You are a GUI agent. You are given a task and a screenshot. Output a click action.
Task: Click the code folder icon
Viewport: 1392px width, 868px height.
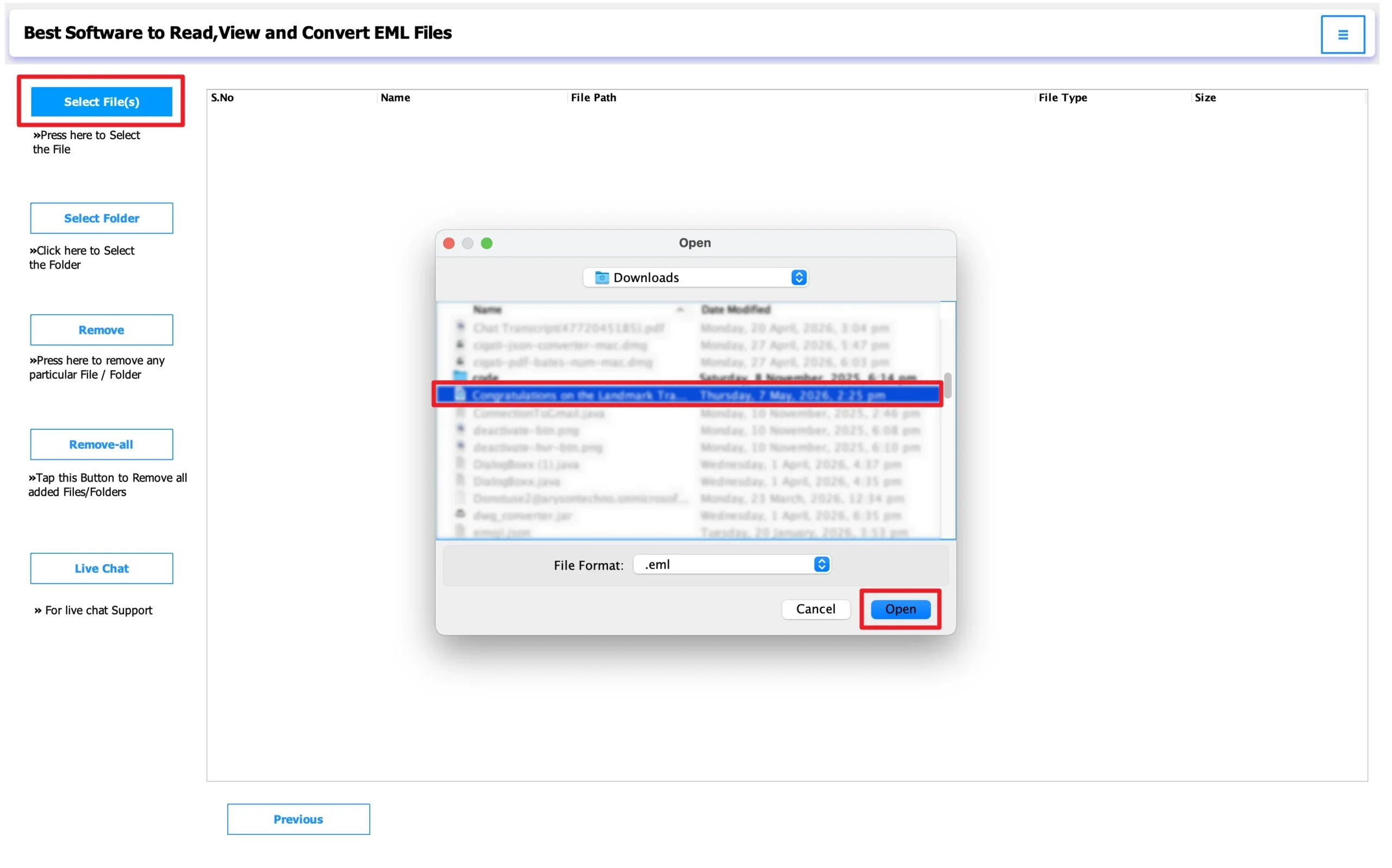coord(460,377)
